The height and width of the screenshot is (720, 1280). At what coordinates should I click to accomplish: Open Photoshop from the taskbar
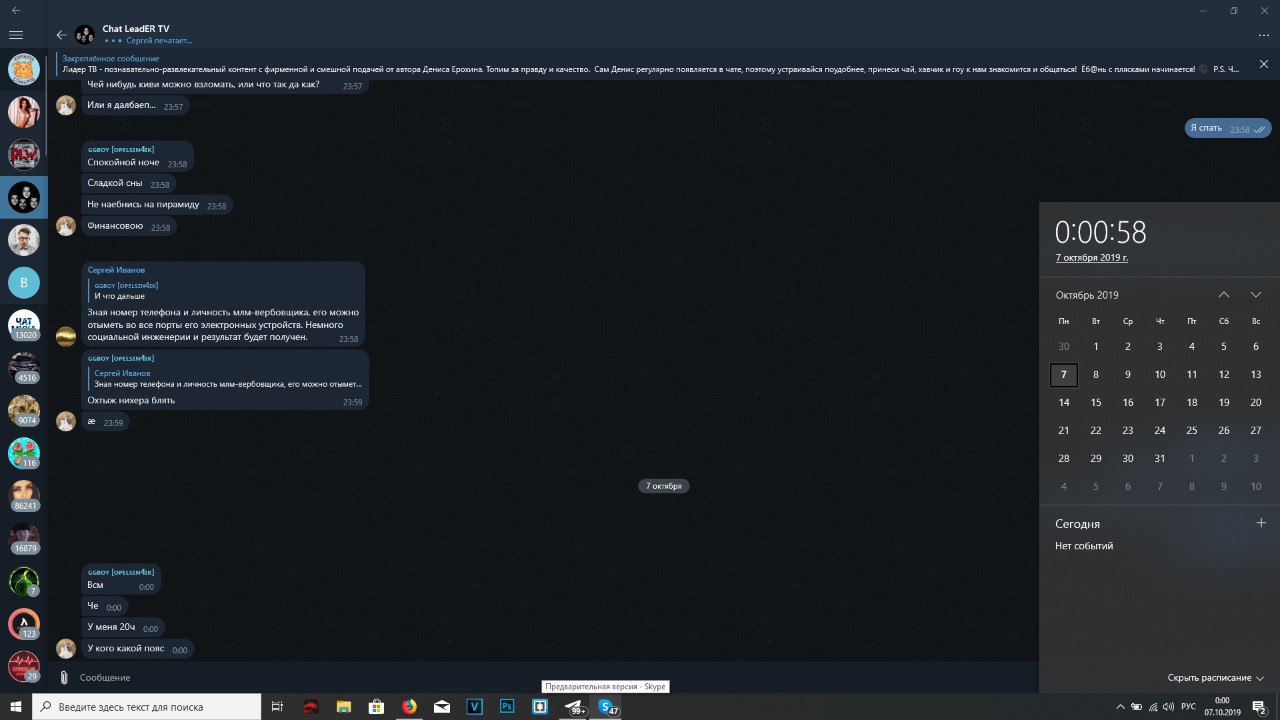point(507,707)
